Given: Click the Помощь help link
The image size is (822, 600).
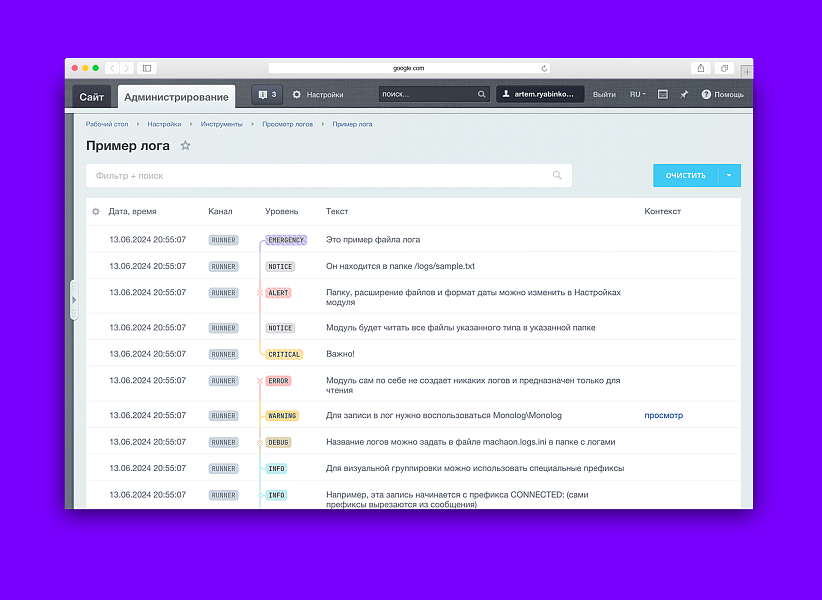Looking at the screenshot, I should 729,95.
